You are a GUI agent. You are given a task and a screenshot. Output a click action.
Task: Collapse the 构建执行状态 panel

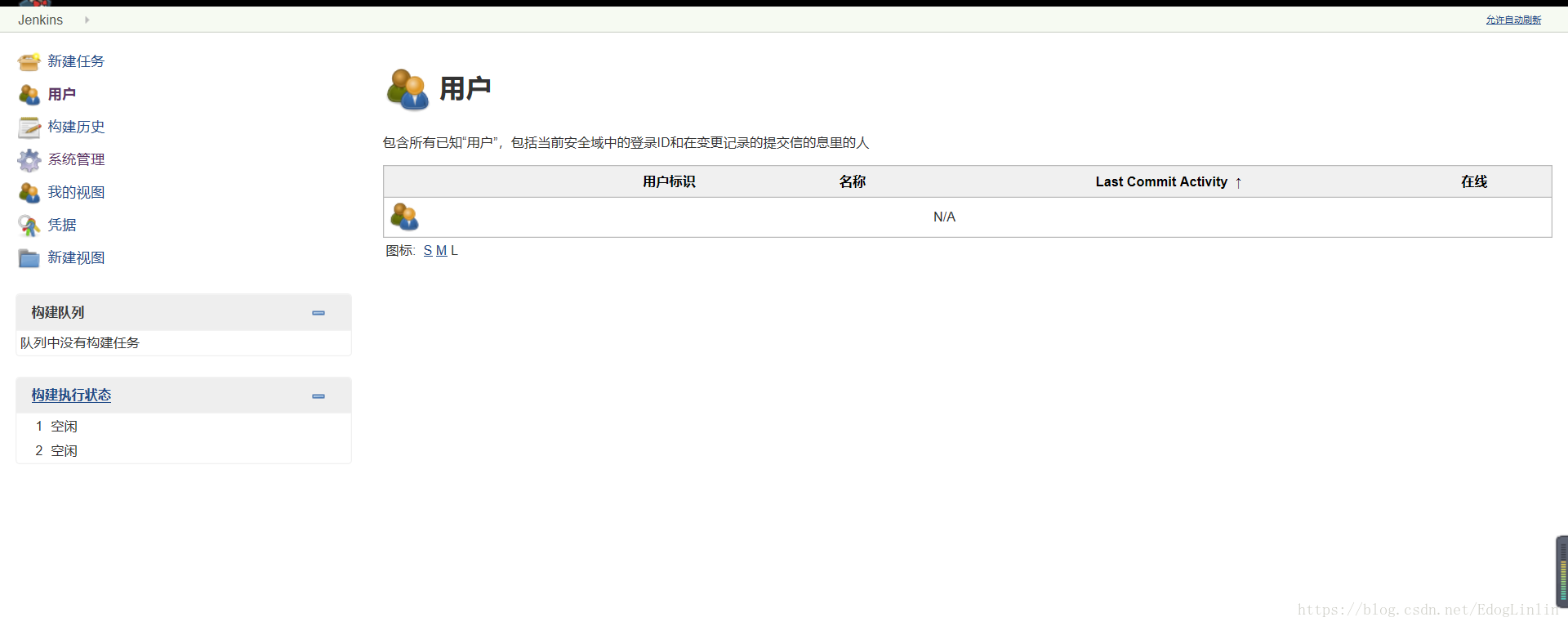point(318,396)
